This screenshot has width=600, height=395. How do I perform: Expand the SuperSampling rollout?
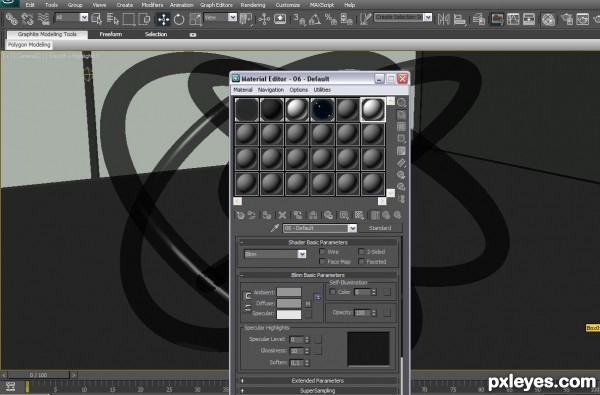(318, 390)
